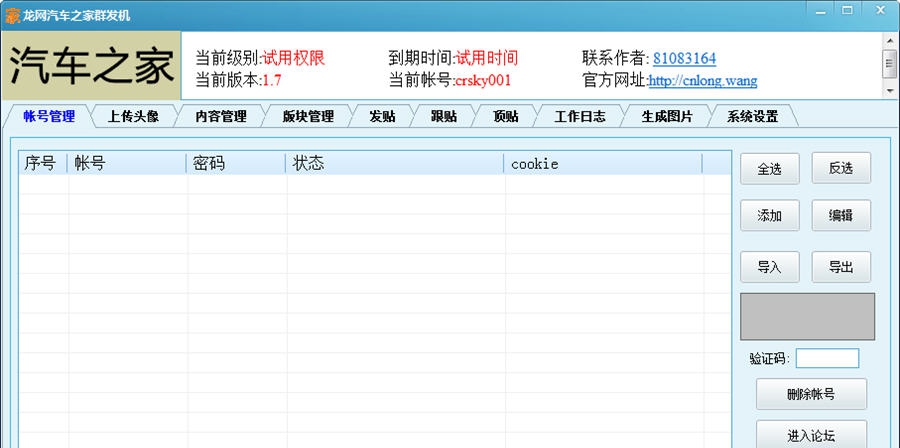Click the account name crsky001
900x448 pixels.
click(483, 81)
